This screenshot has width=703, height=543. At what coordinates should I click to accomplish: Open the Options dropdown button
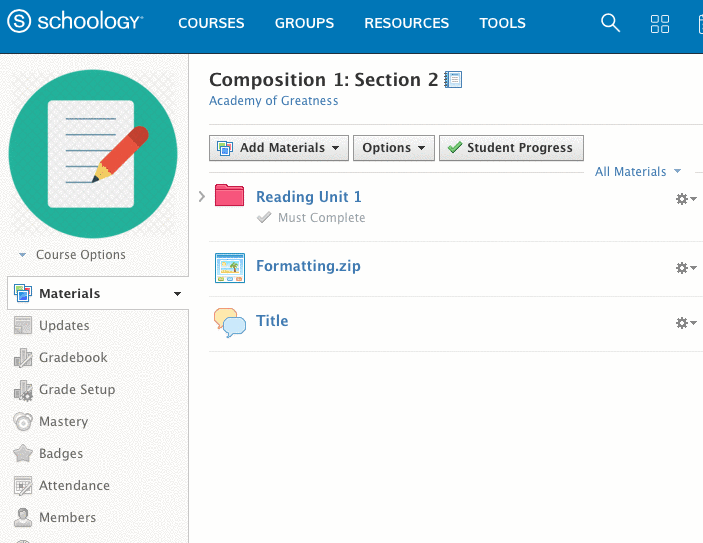point(393,148)
